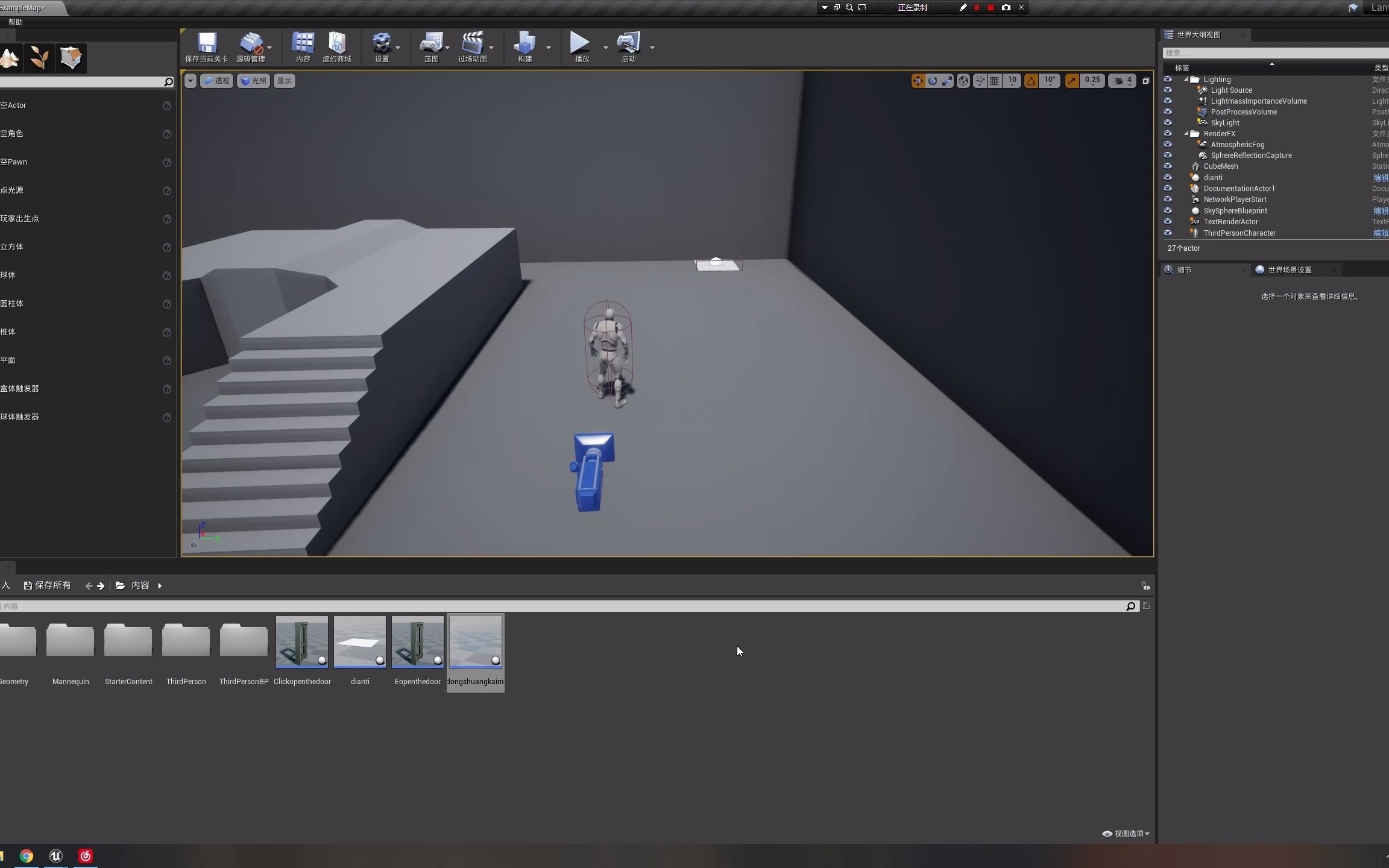Click the 编辑 link next to ThirdPersonCharacter
This screenshot has height=868, width=1389.
point(1381,233)
